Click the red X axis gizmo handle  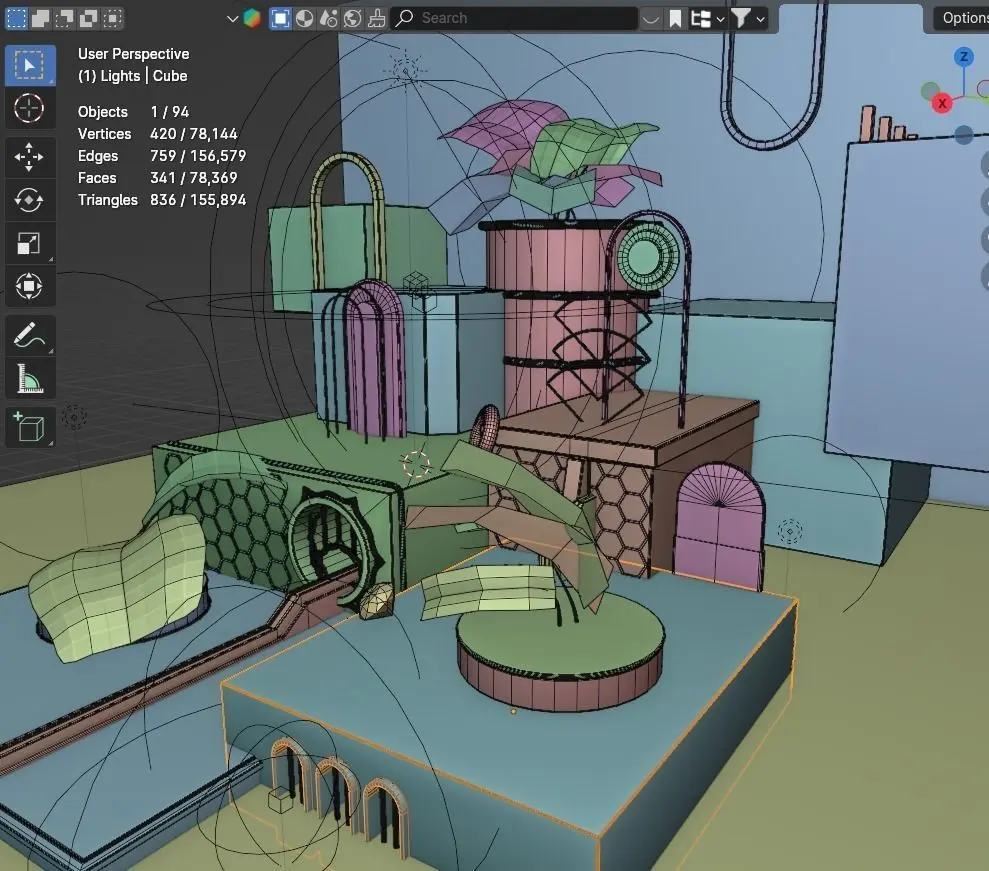[x=942, y=103]
